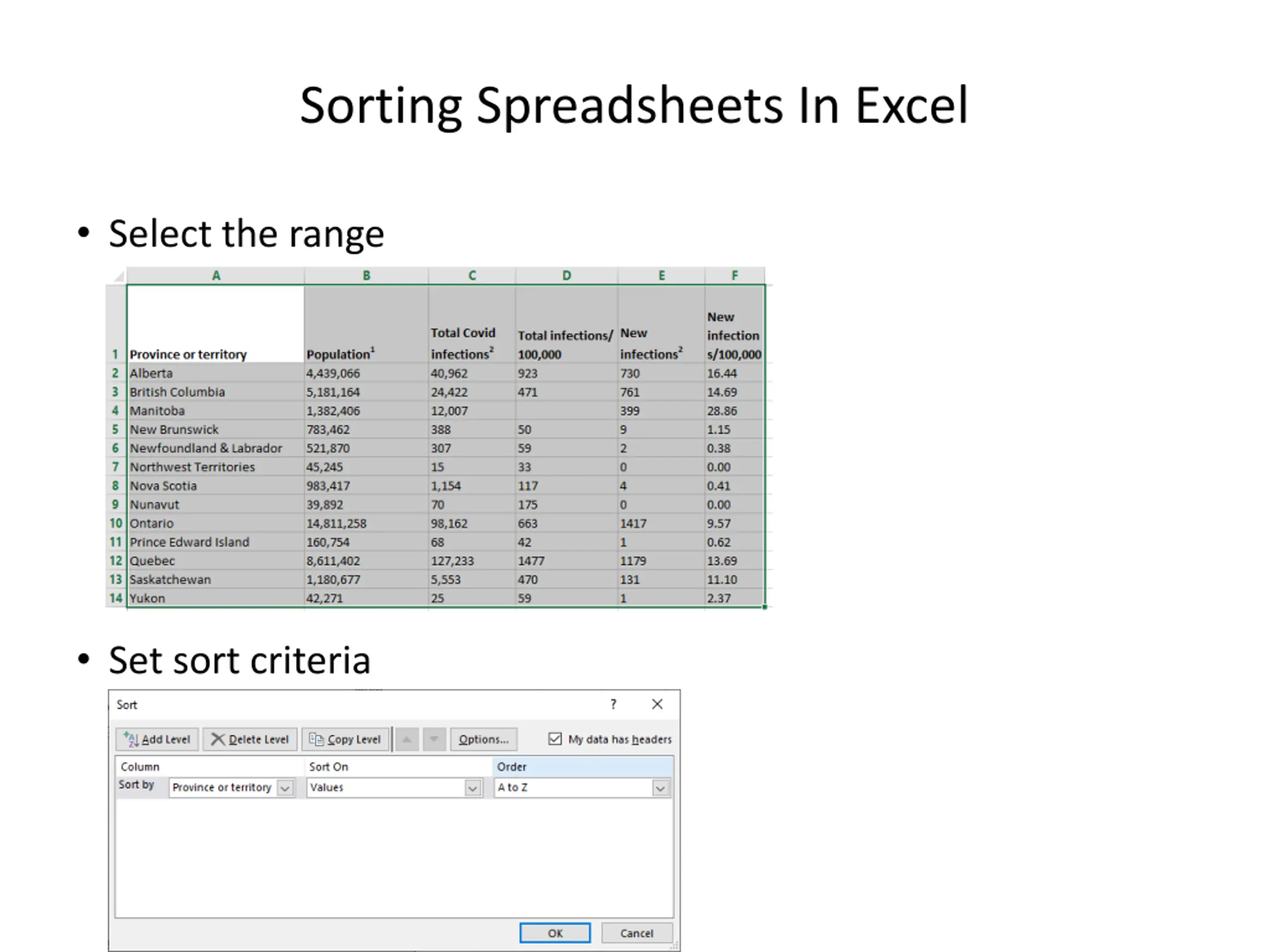Click the Quebec cell
This screenshot has height=952, width=1270.
(216, 561)
